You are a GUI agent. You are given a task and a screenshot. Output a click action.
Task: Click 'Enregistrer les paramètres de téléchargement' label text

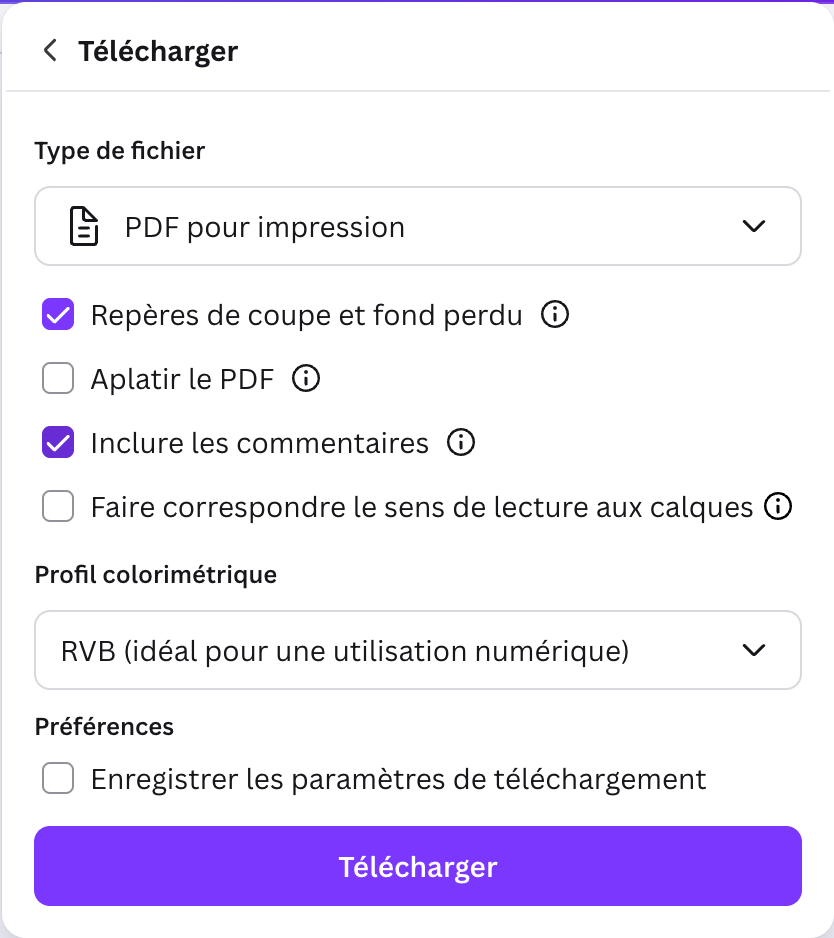tap(398, 779)
